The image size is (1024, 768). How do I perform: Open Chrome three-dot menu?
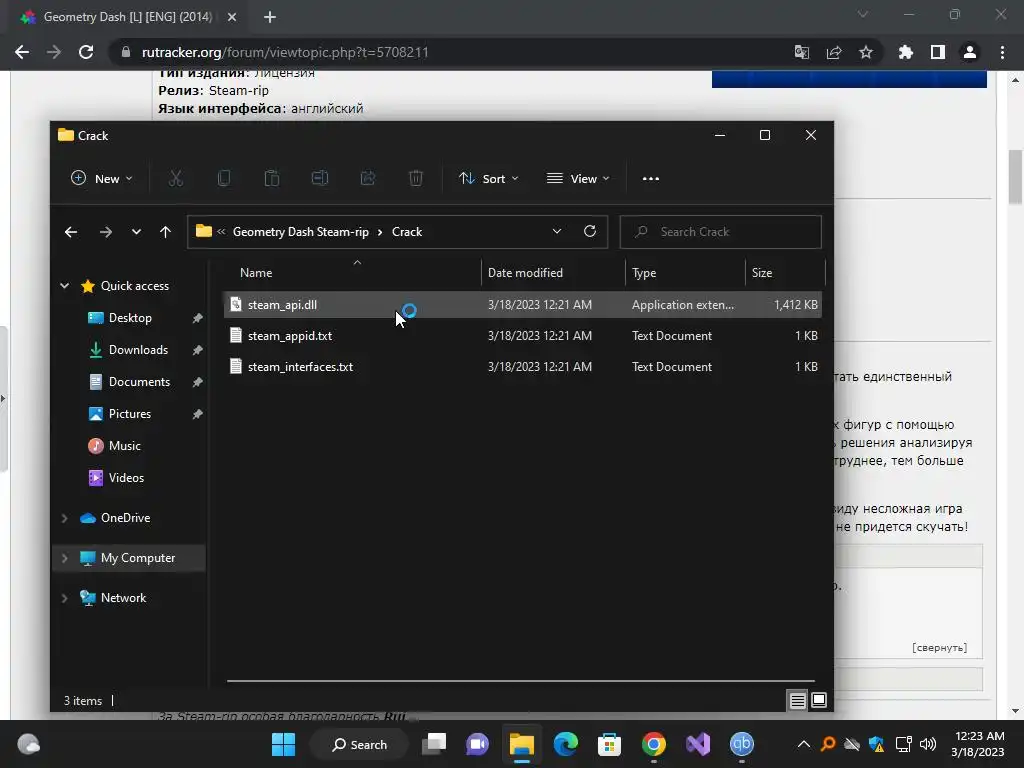pos(1002,52)
